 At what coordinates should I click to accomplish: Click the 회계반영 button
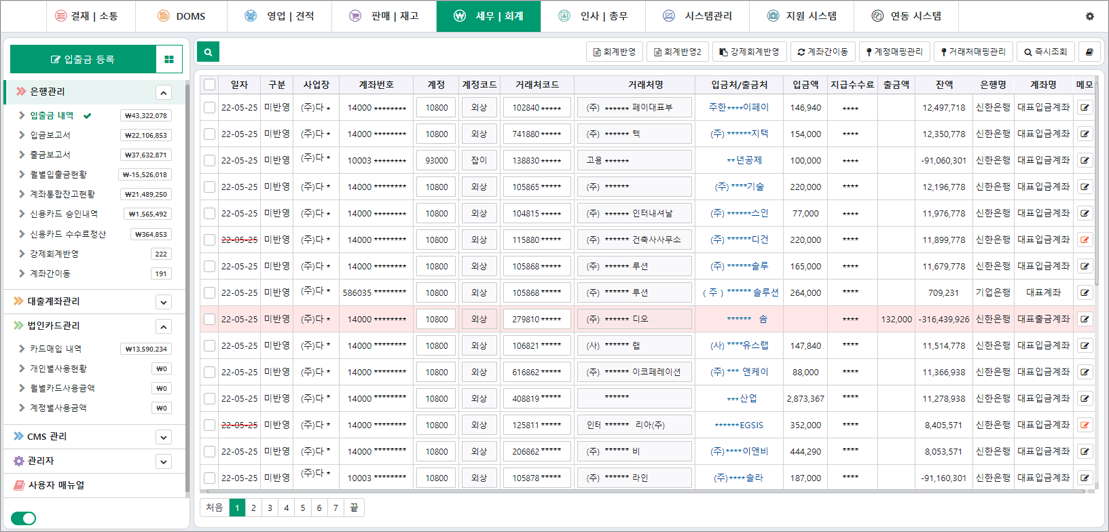pos(615,52)
